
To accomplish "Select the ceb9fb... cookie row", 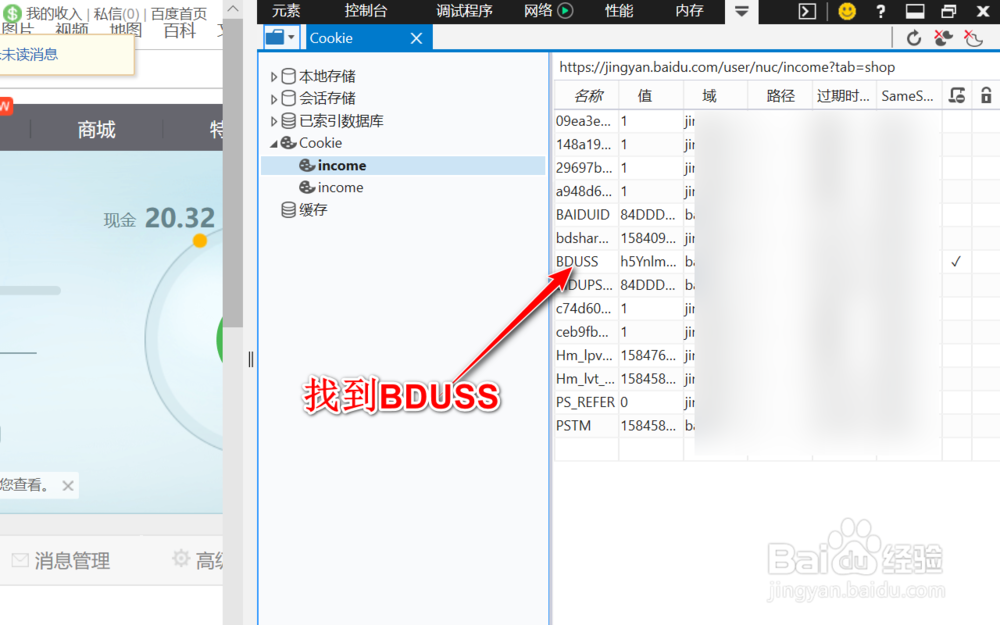I will 777,332.
